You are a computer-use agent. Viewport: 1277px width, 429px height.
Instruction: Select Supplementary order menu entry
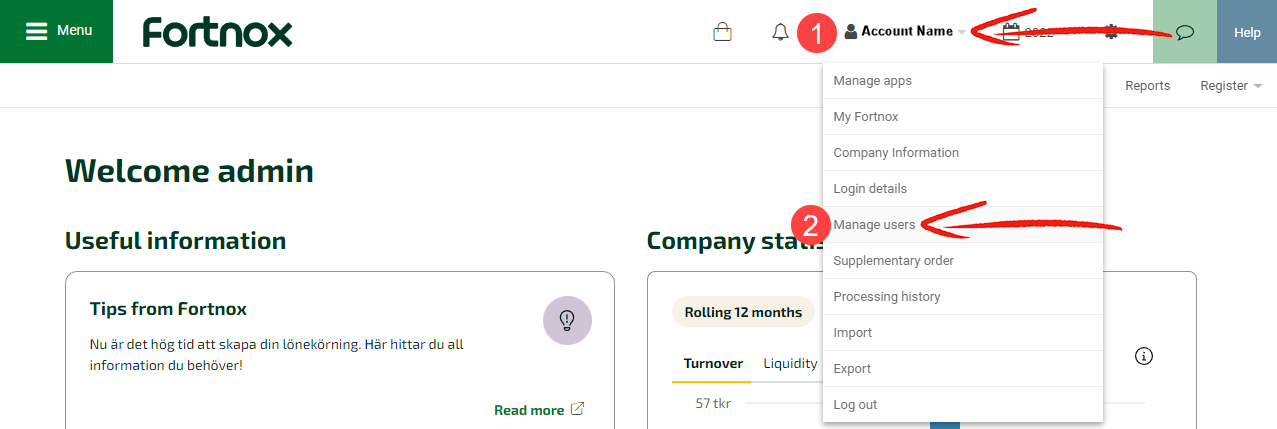pyautogui.click(x=963, y=261)
